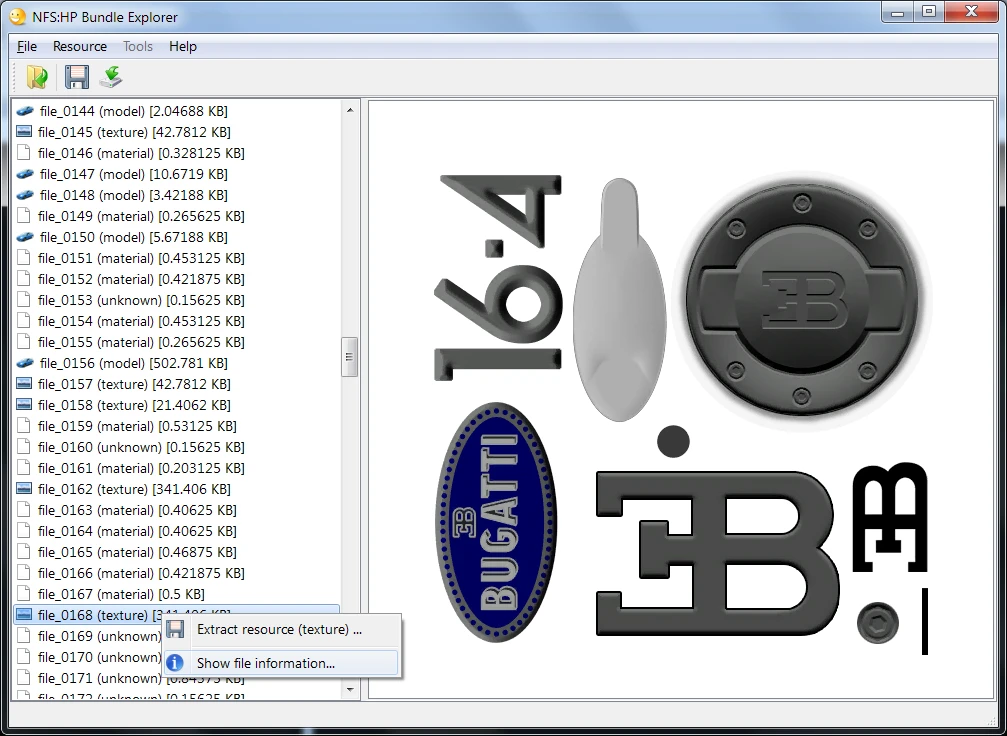Select file_0151 (material) [0.453125 KB]
This screenshot has height=736, width=1007.
(141, 258)
